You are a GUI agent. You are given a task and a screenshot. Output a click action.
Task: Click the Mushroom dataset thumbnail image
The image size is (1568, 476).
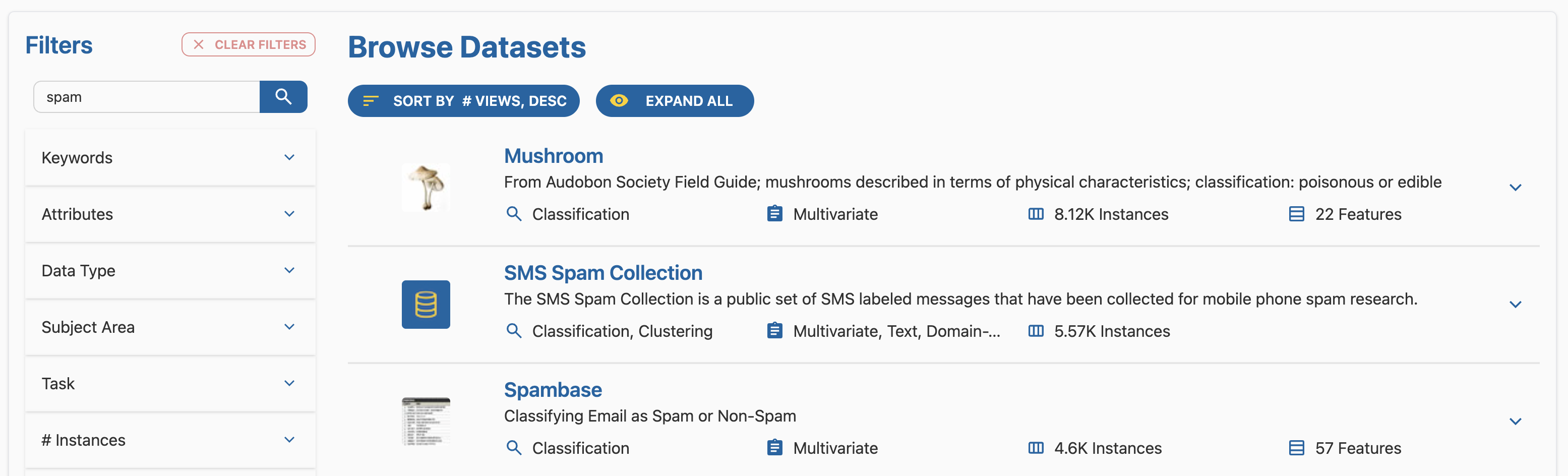426,187
